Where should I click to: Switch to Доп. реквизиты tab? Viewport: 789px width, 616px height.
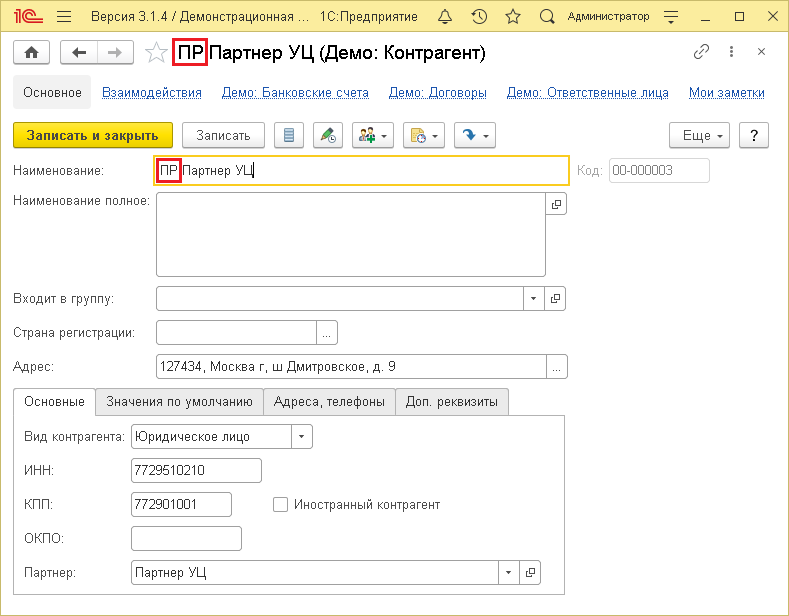(x=452, y=402)
